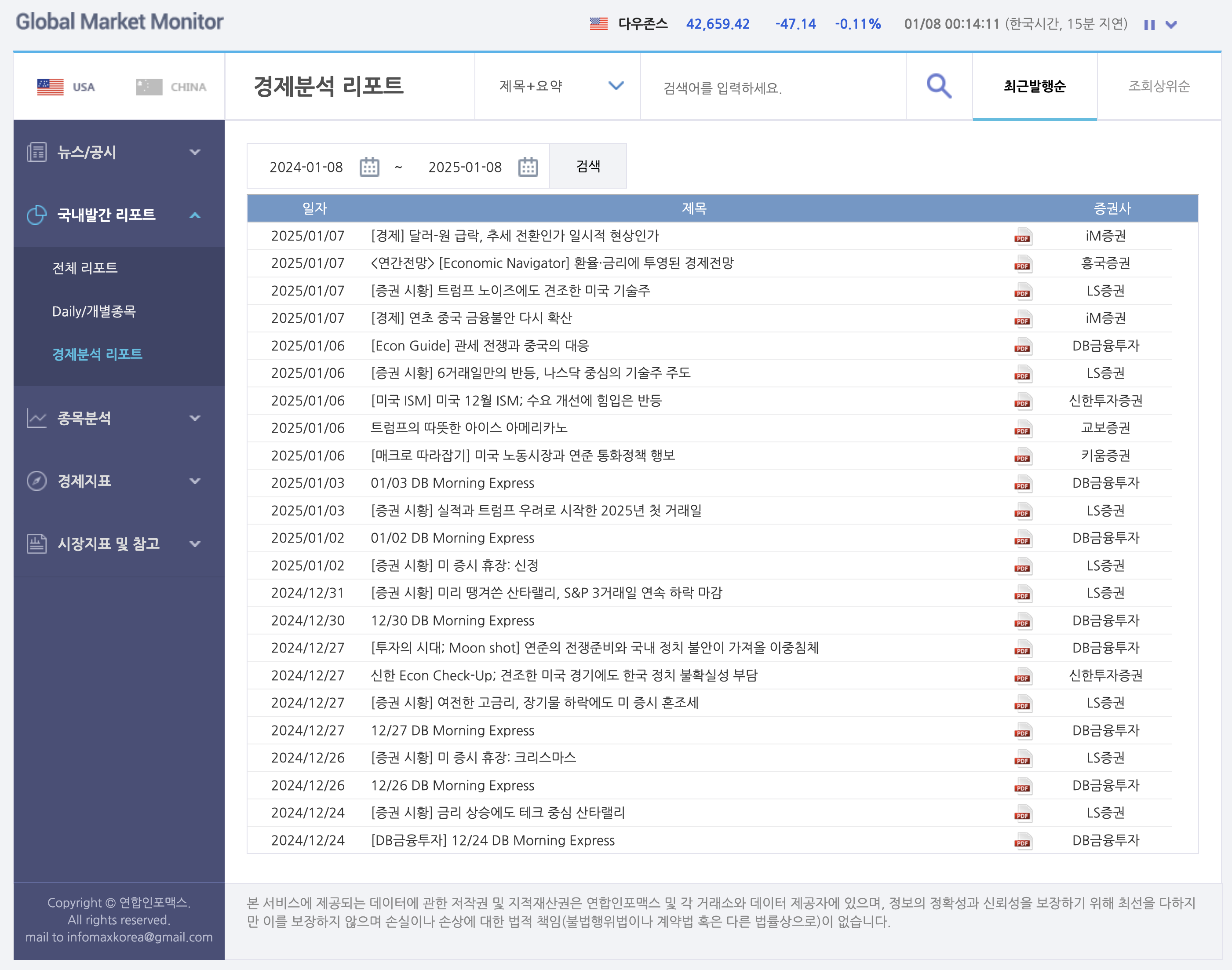This screenshot has width=1232, height=970.
Task: Click the 일자 column header
Action: click(x=315, y=208)
